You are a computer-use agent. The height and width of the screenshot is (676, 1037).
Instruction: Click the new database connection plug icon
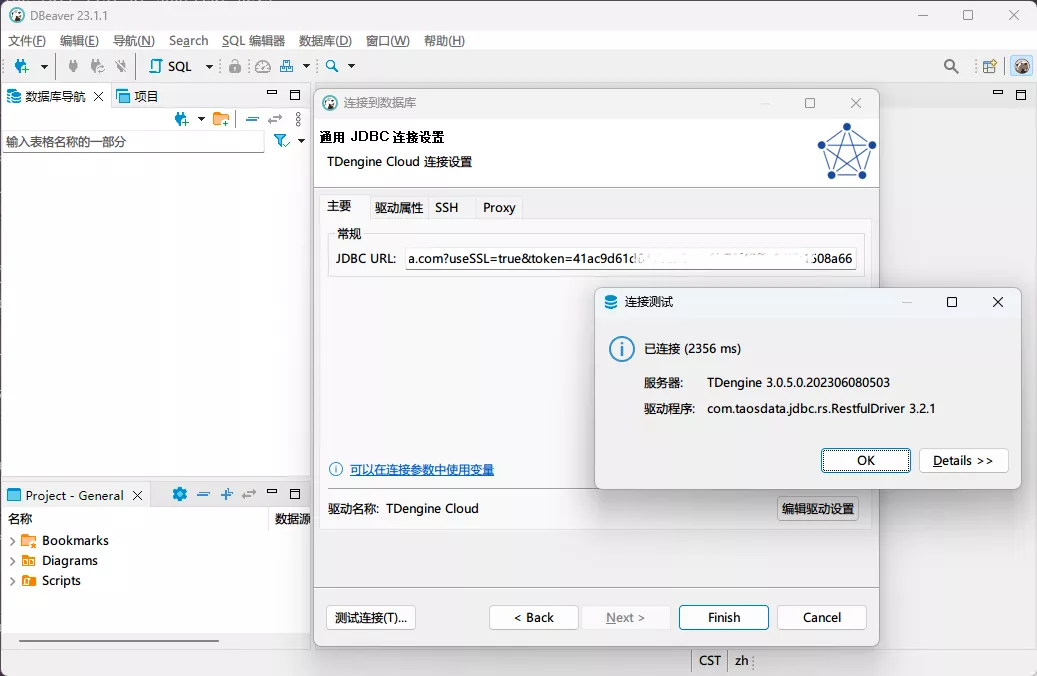[x=22, y=66]
